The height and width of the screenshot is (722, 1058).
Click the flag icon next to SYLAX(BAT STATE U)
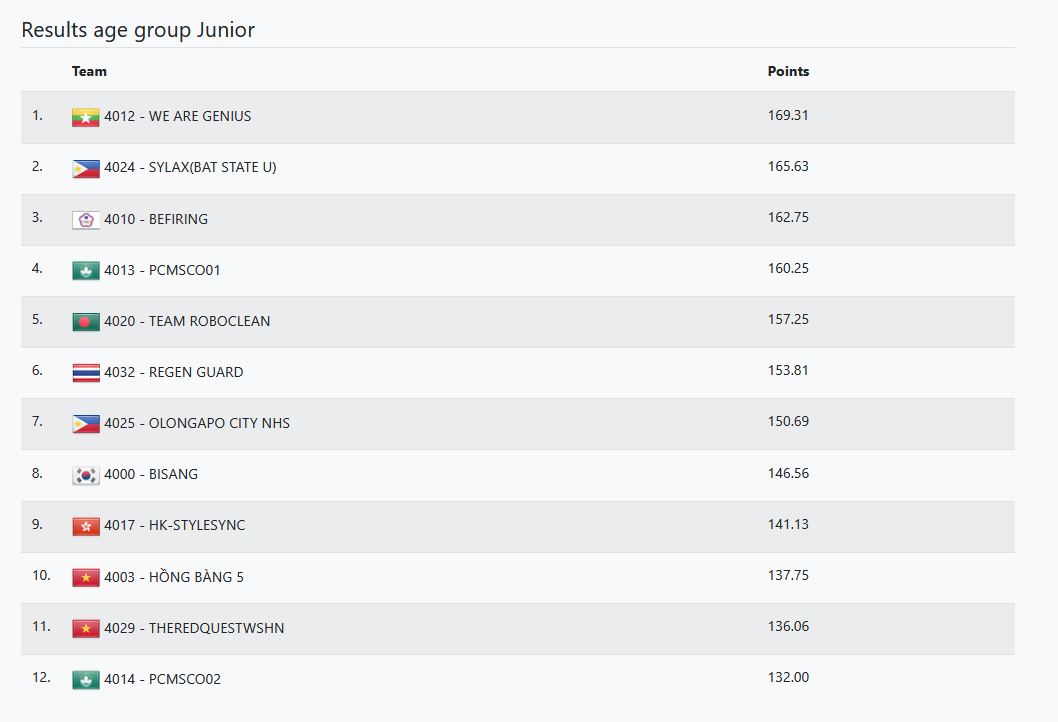point(86,169)
